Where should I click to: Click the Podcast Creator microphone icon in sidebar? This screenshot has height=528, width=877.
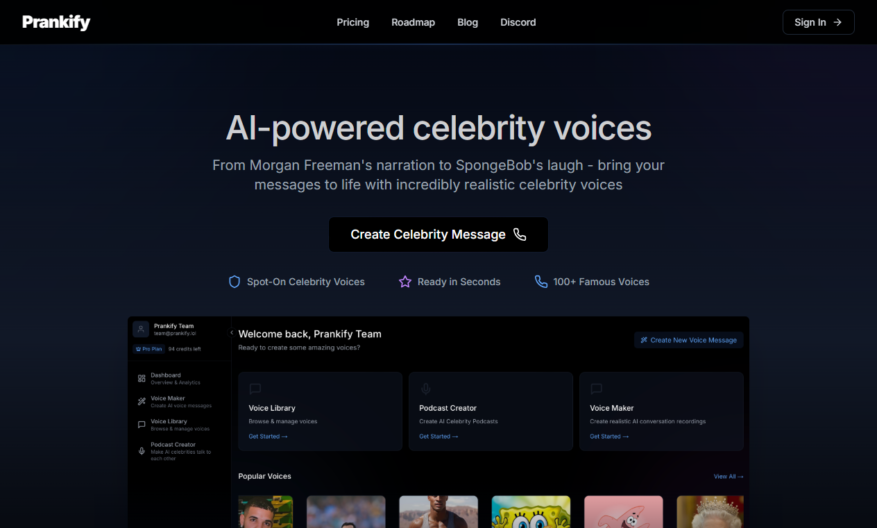[142, 451]
